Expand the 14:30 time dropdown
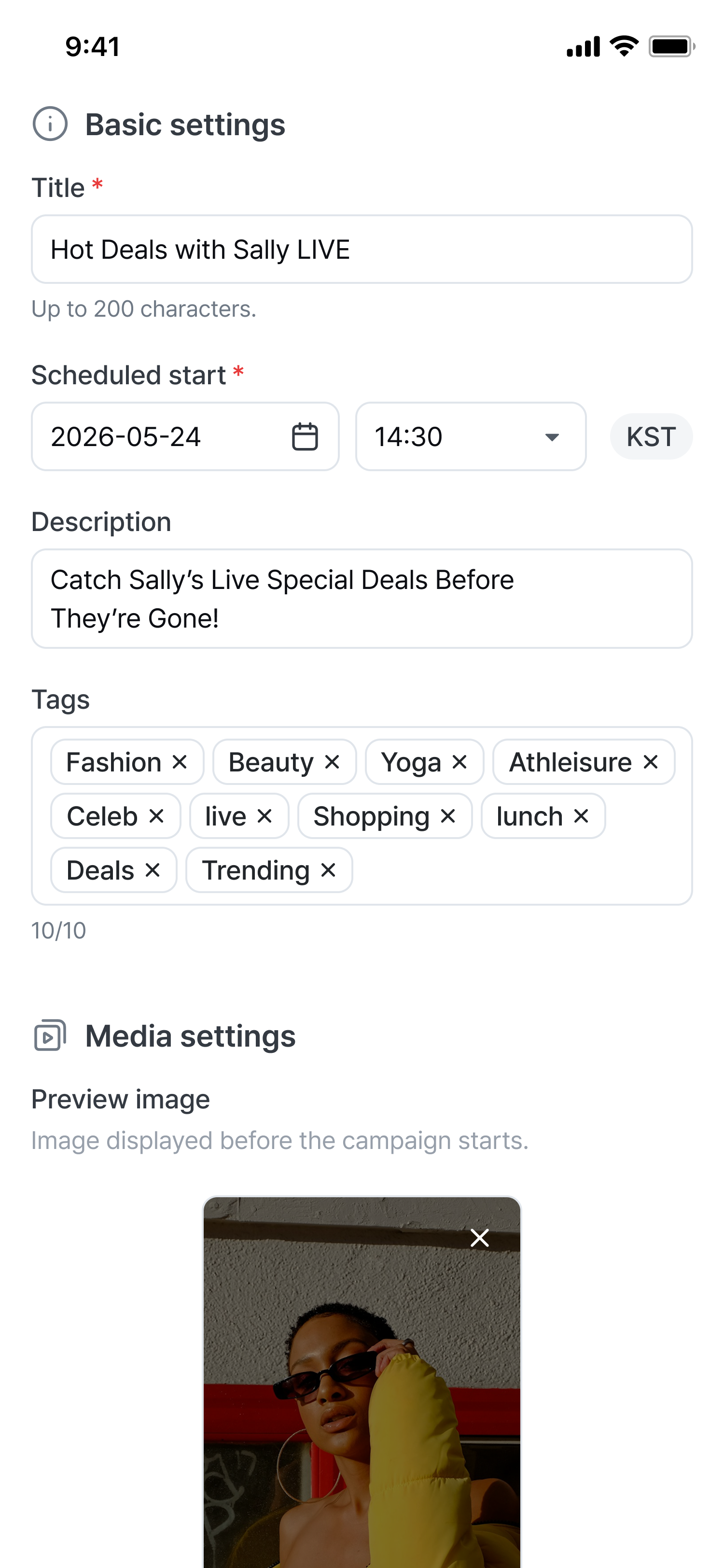The image size is (724, 1568). tap(471, 436)
